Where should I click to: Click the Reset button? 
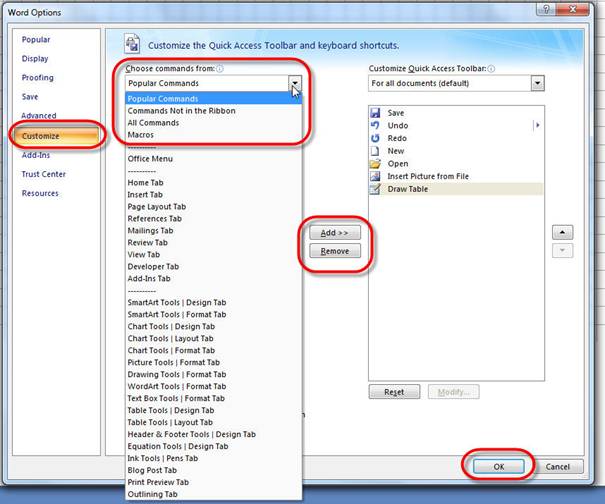coord(394,392)
